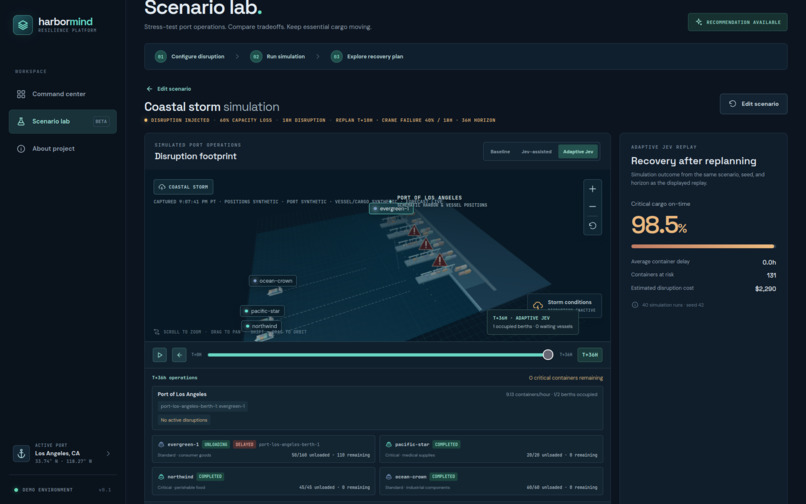Click the ocean-crown ship icon in operations list

pyautogui.click(x=389, y=477)
